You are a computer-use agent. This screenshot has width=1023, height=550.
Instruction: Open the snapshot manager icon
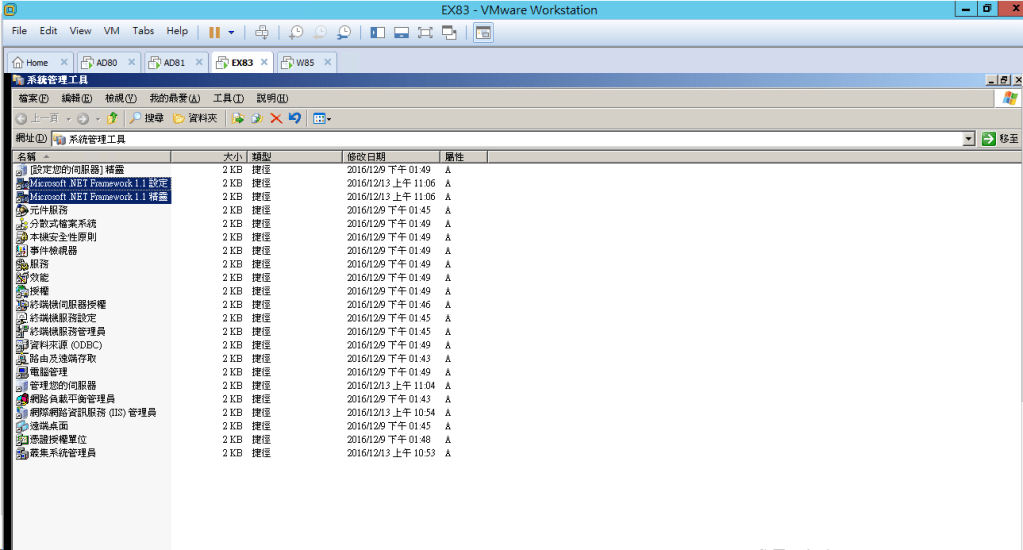pyautogui.click(x=344, y=32)
